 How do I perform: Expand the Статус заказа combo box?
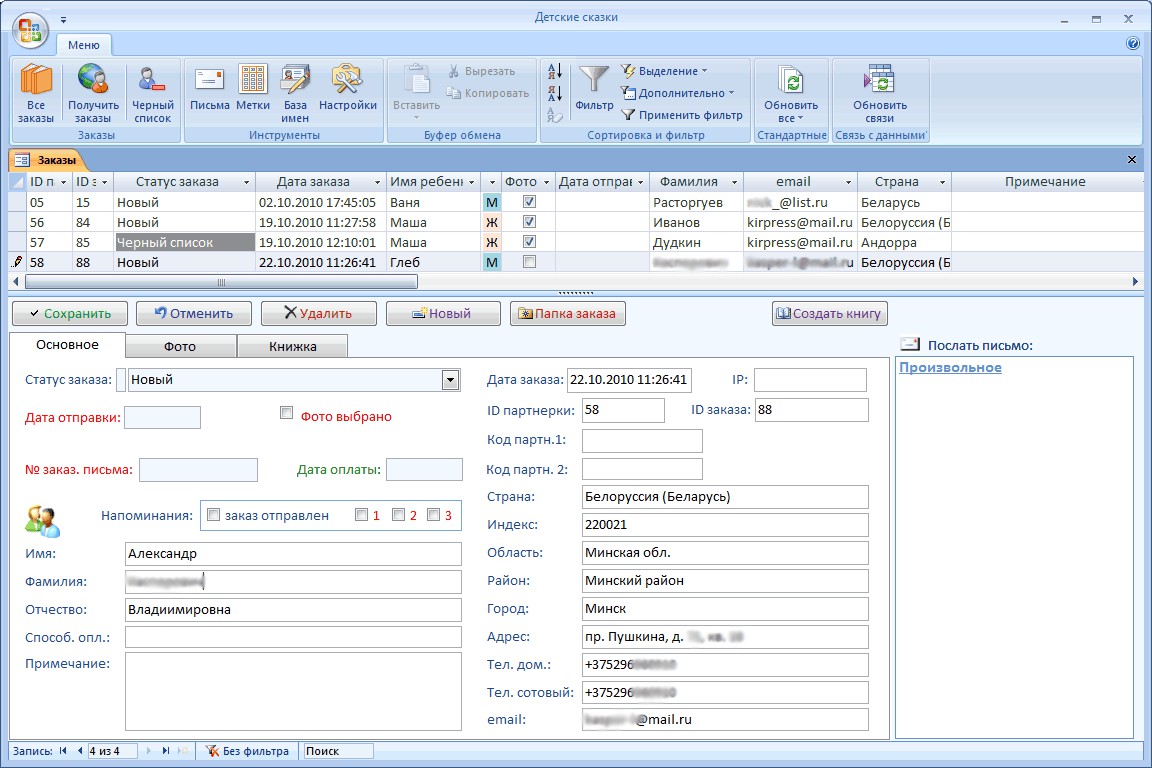[x=450, y=380]
